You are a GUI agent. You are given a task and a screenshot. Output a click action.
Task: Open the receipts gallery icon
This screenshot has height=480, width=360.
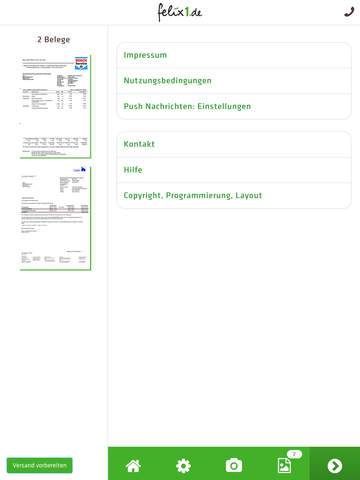click(284, 465)
